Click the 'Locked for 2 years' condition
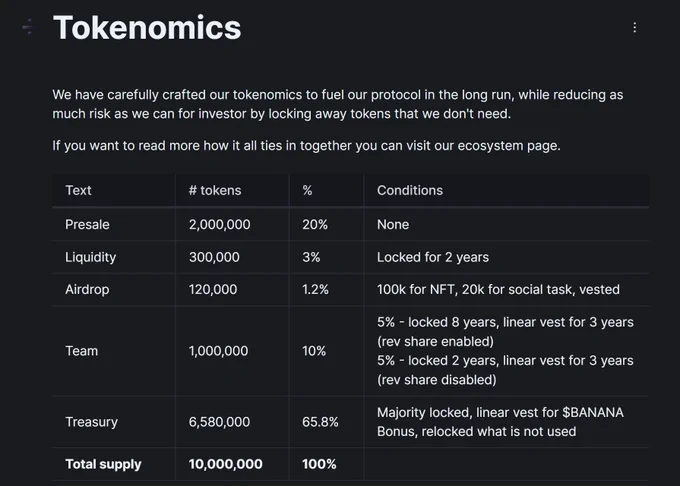The width and height of the screenshot is (680, 486). (x=433, y=257)
